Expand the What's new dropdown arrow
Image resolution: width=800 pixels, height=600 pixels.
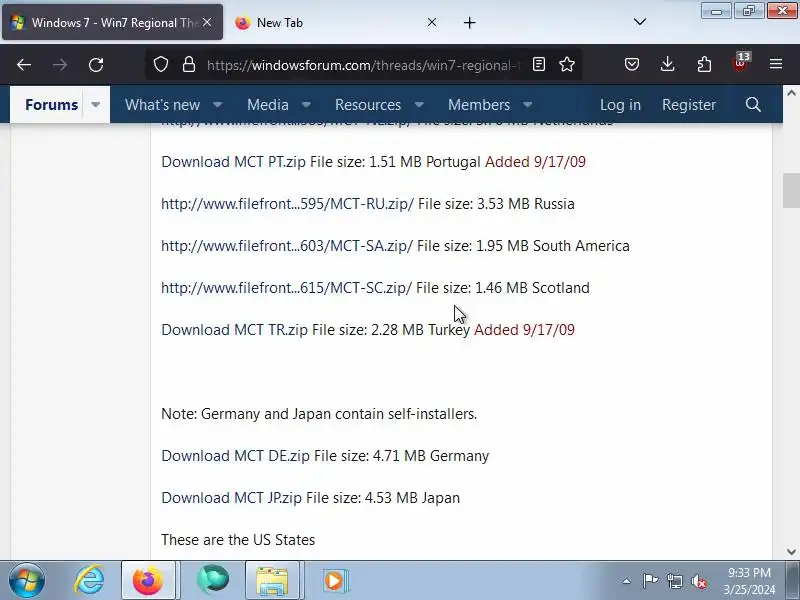217,105
